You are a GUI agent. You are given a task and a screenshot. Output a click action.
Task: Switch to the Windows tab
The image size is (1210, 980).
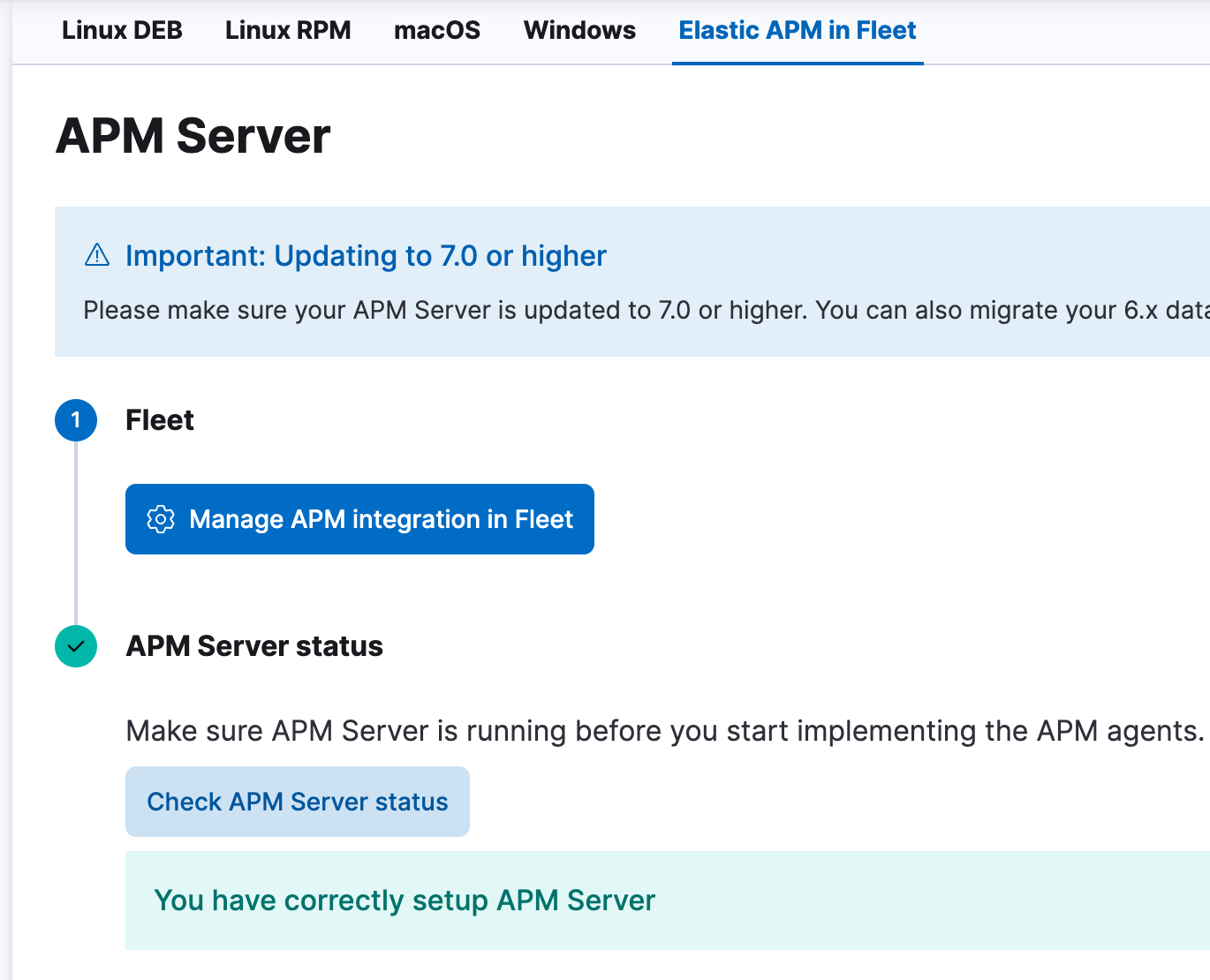(579, 30)
